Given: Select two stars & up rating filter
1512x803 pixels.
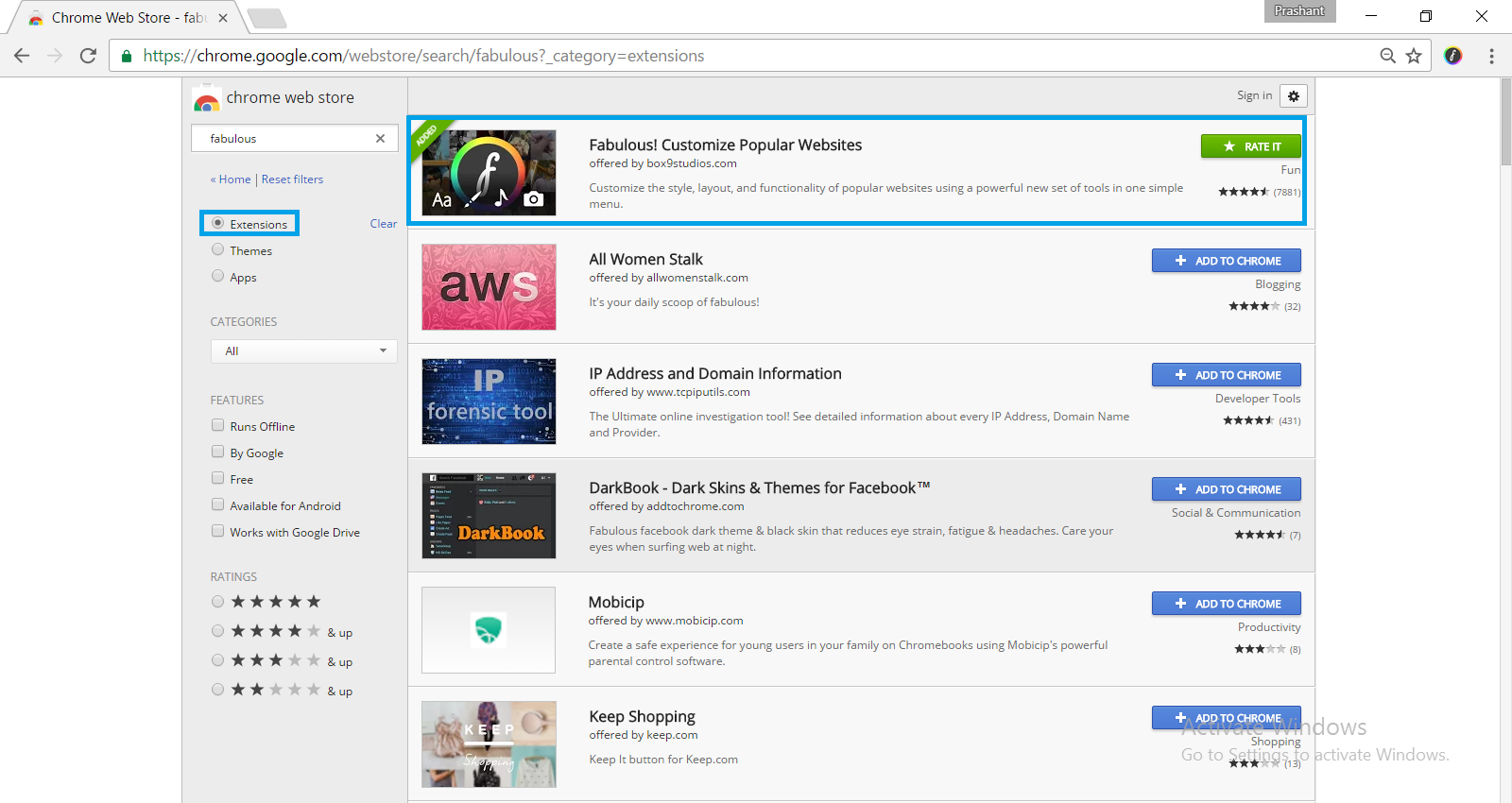Looking at the screenshot, I should (x=218, y=690).
